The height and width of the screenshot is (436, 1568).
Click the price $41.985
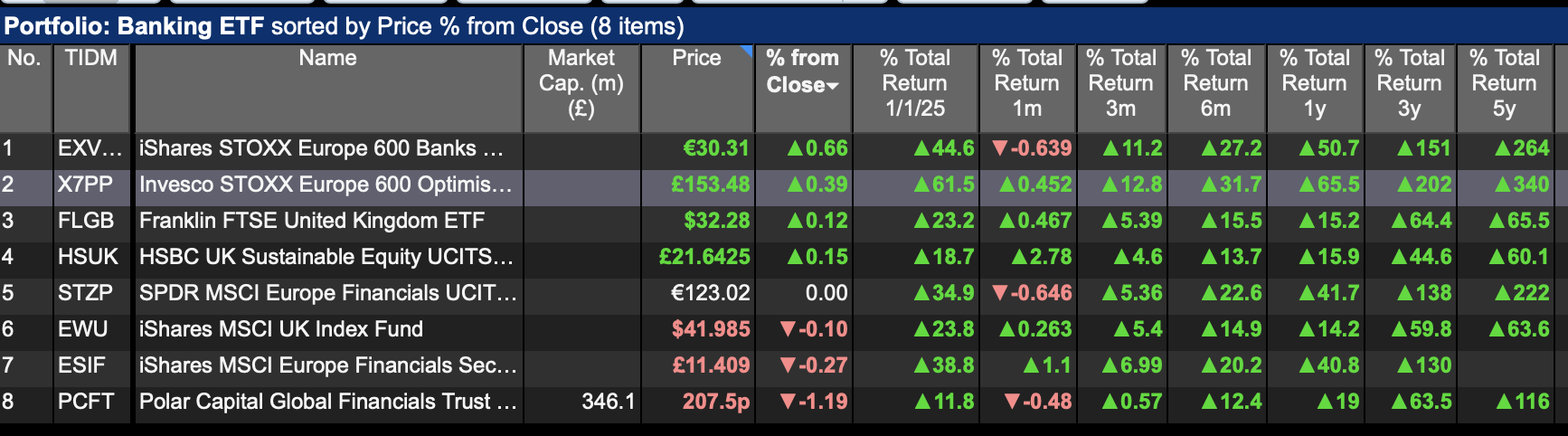click(x=711, y=329)
